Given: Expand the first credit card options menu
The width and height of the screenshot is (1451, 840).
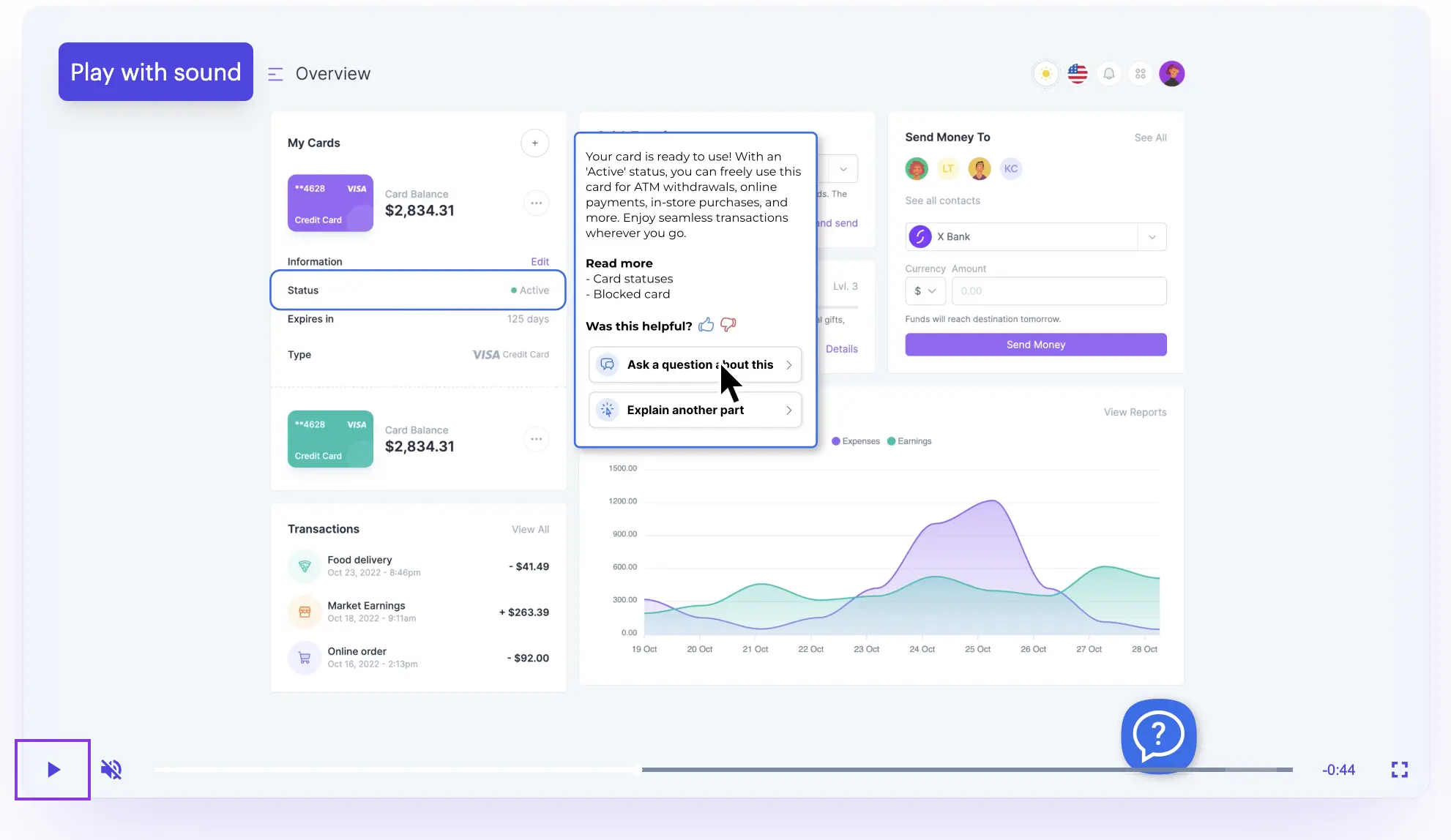Looking at the screenshot, I should pyautogui.click(x=535, y=202).
